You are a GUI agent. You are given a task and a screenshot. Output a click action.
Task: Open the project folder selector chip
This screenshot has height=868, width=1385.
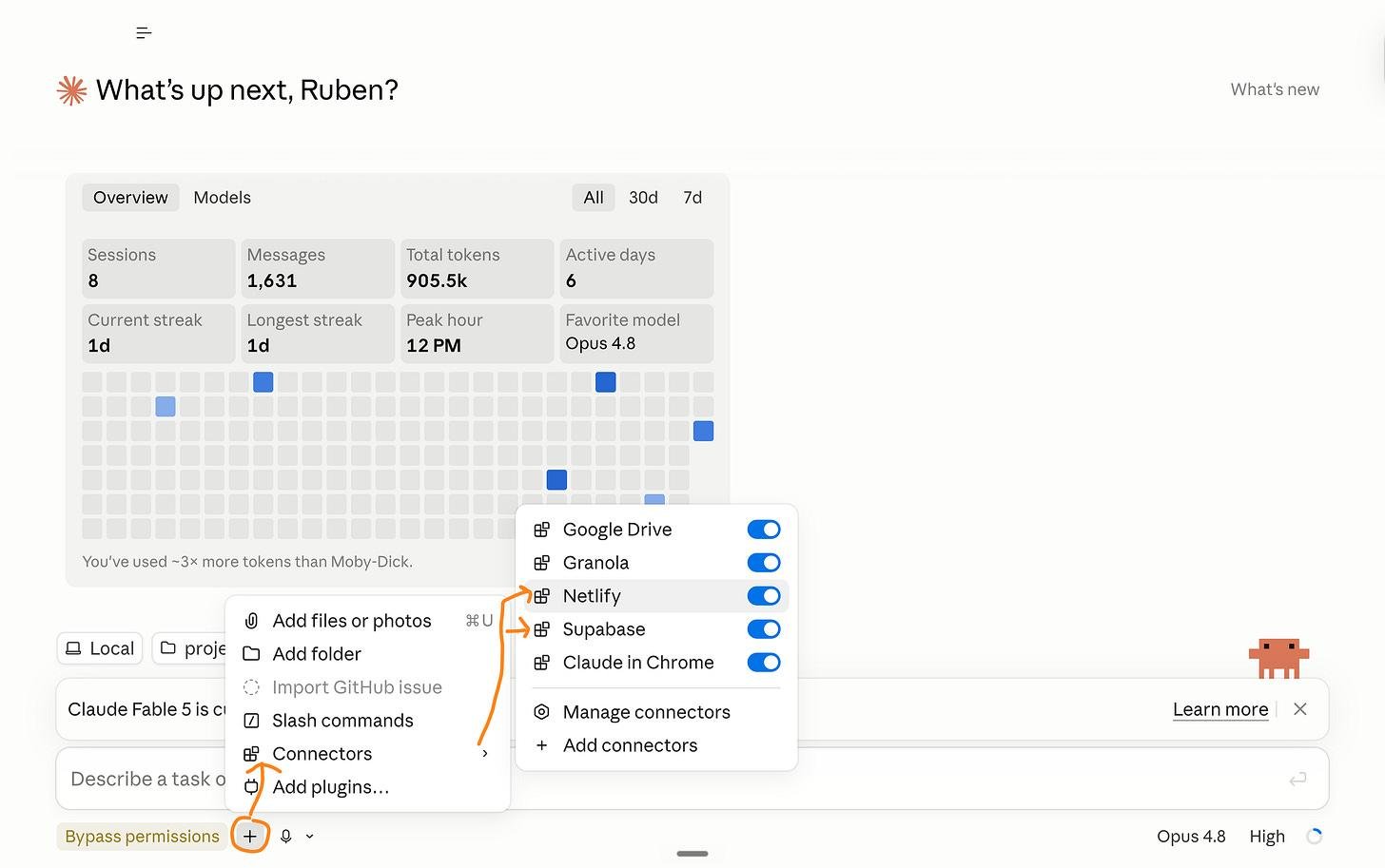(189, 648)
